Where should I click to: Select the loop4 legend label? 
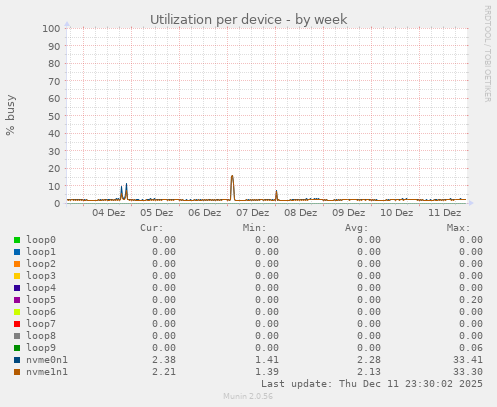(x=41, y=288)
